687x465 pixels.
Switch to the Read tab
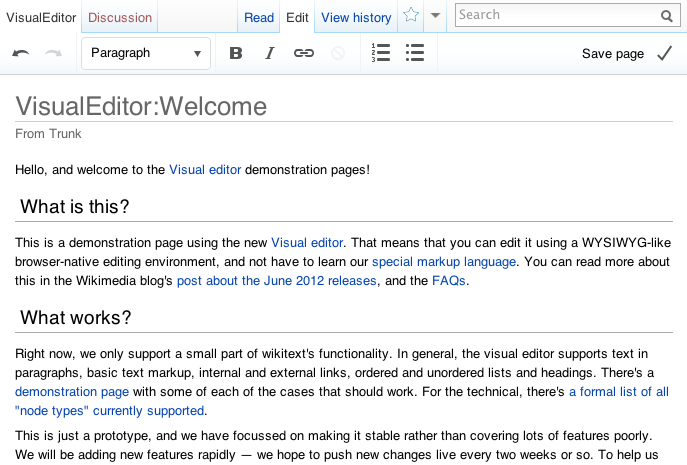(259, 17)
